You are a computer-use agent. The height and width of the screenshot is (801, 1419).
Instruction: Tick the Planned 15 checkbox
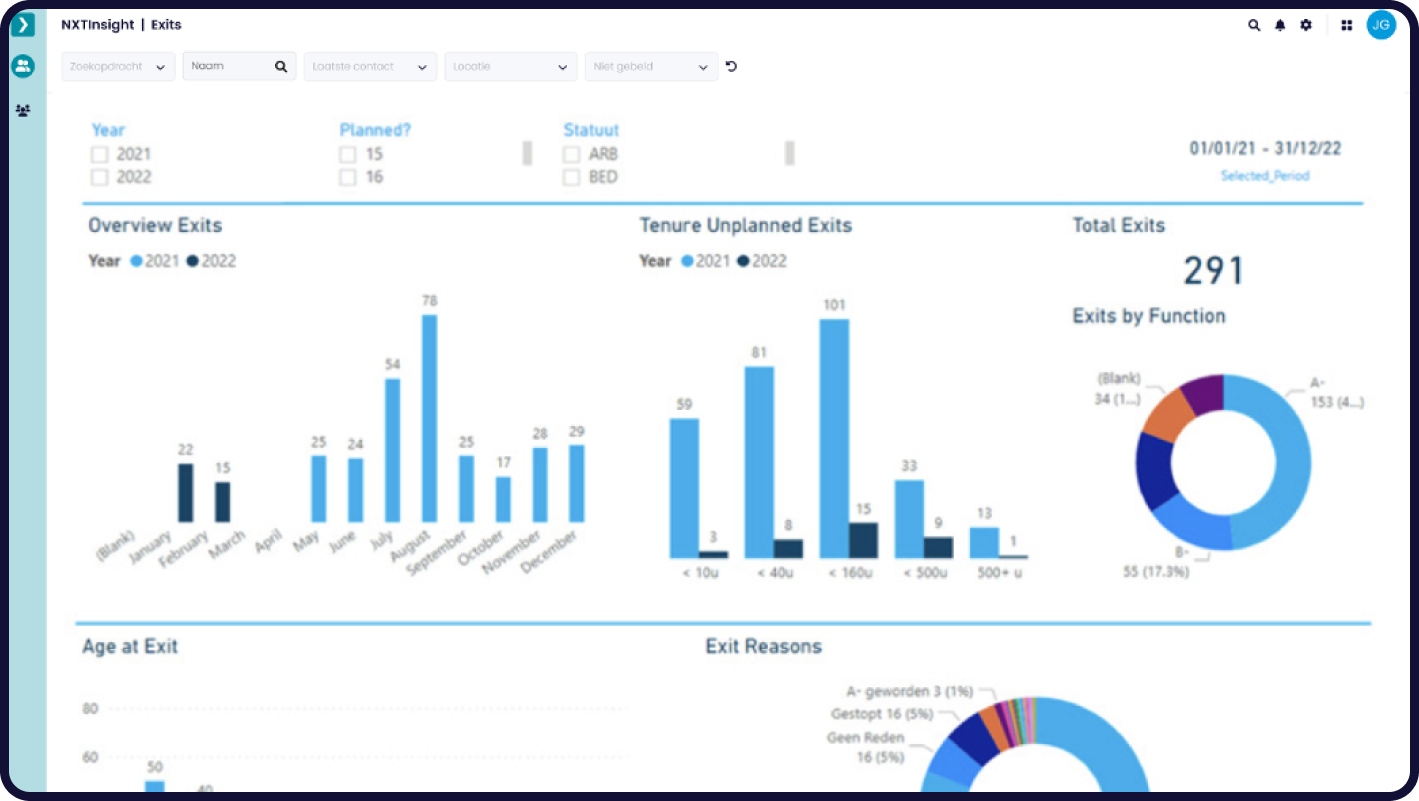347,155
